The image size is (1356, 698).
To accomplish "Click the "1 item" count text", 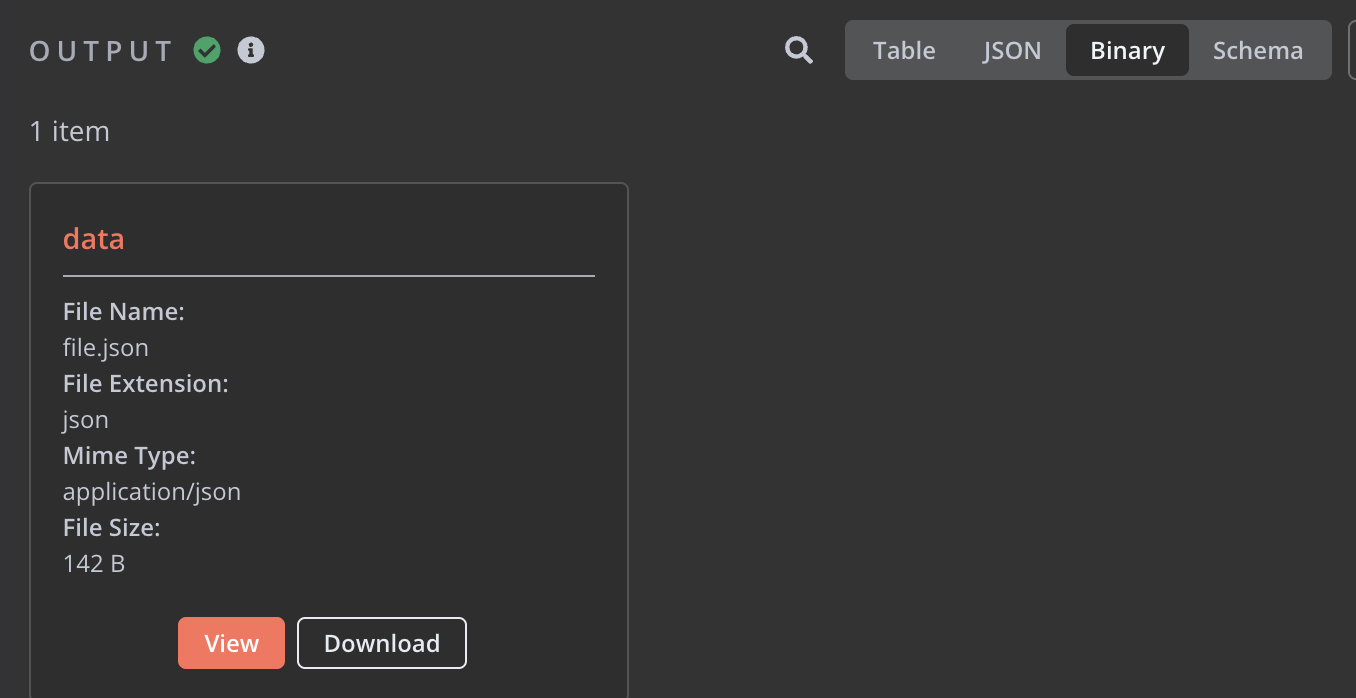I will click(x=69, y=131).
